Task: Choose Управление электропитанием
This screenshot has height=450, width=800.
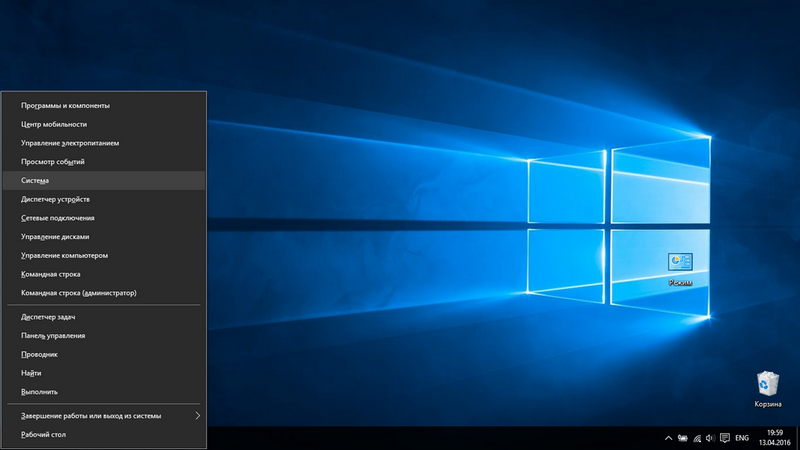Action: (104, 143)
